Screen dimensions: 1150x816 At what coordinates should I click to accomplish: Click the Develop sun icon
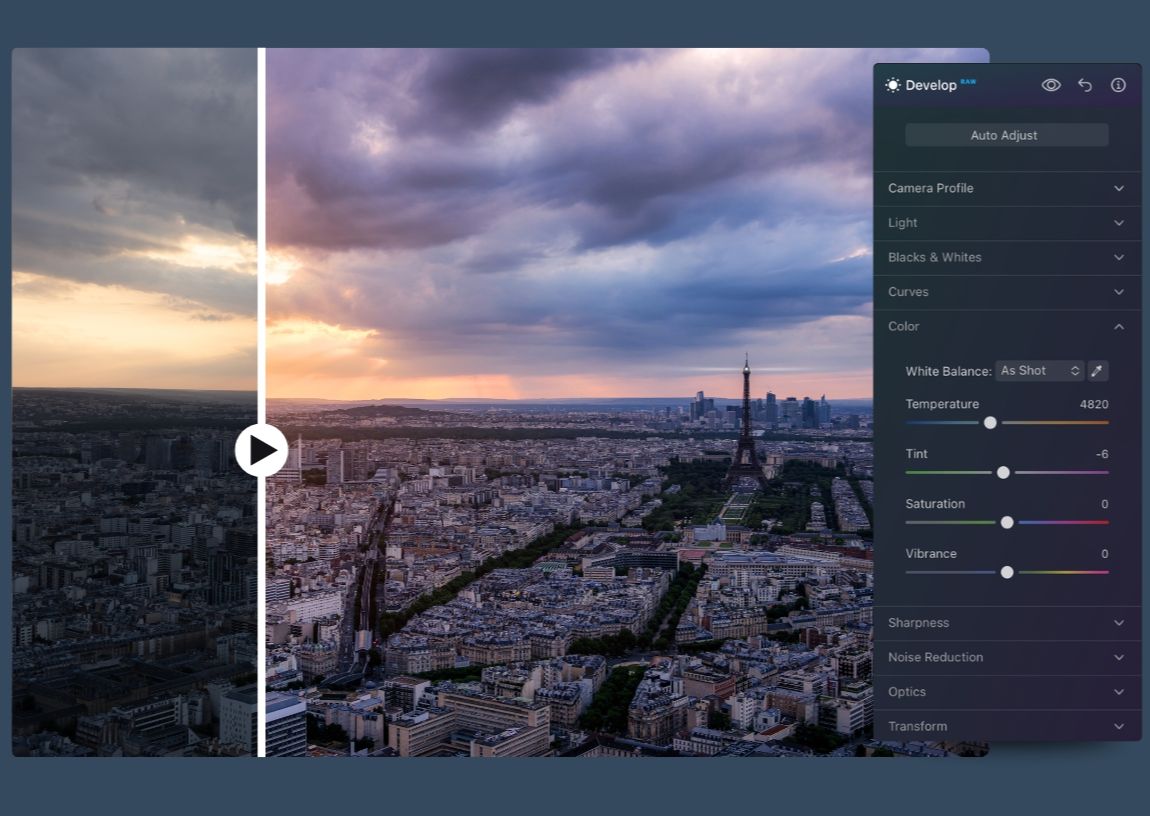(x=893, y=85)
